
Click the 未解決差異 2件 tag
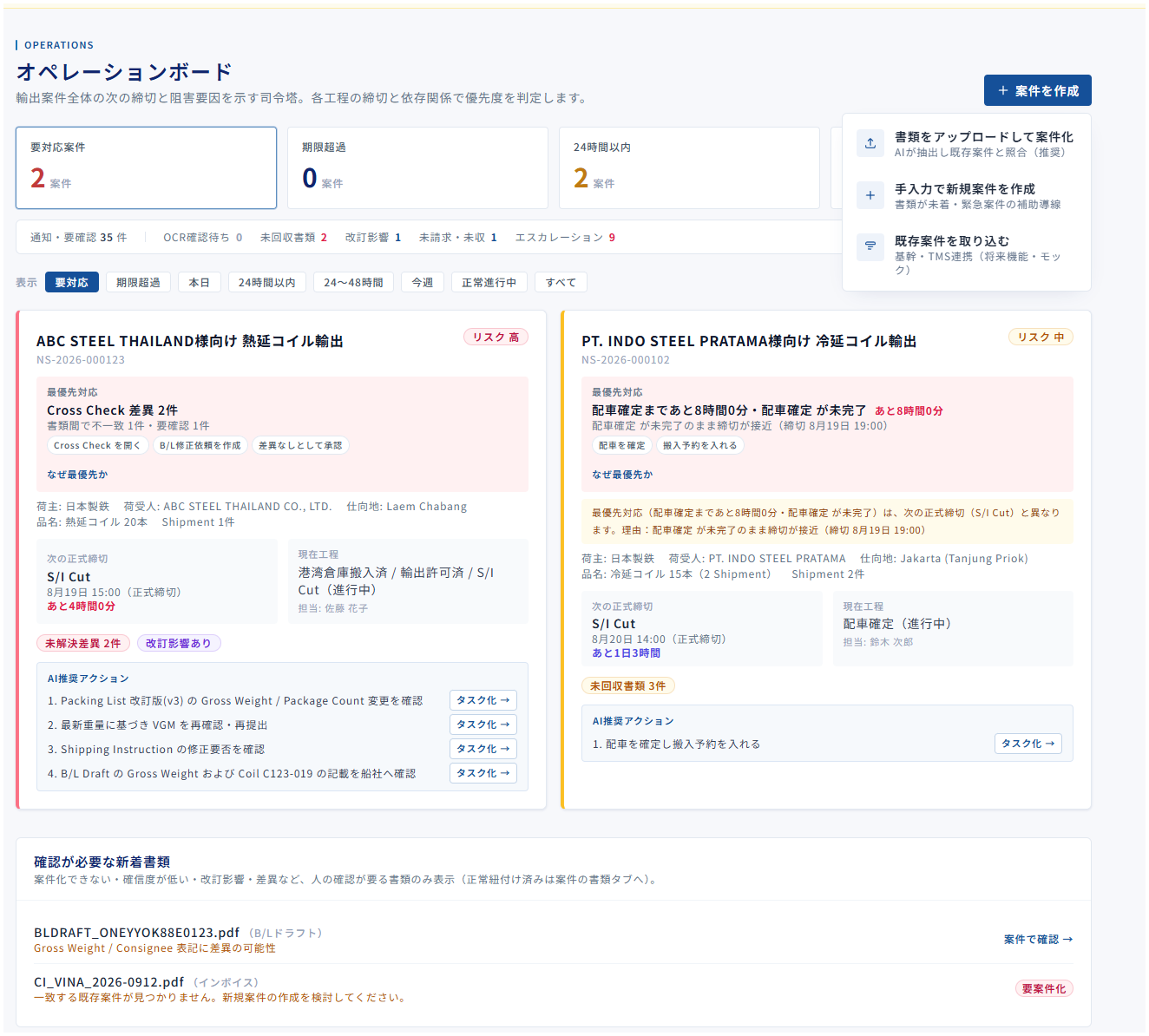click(x=83, y=643)
